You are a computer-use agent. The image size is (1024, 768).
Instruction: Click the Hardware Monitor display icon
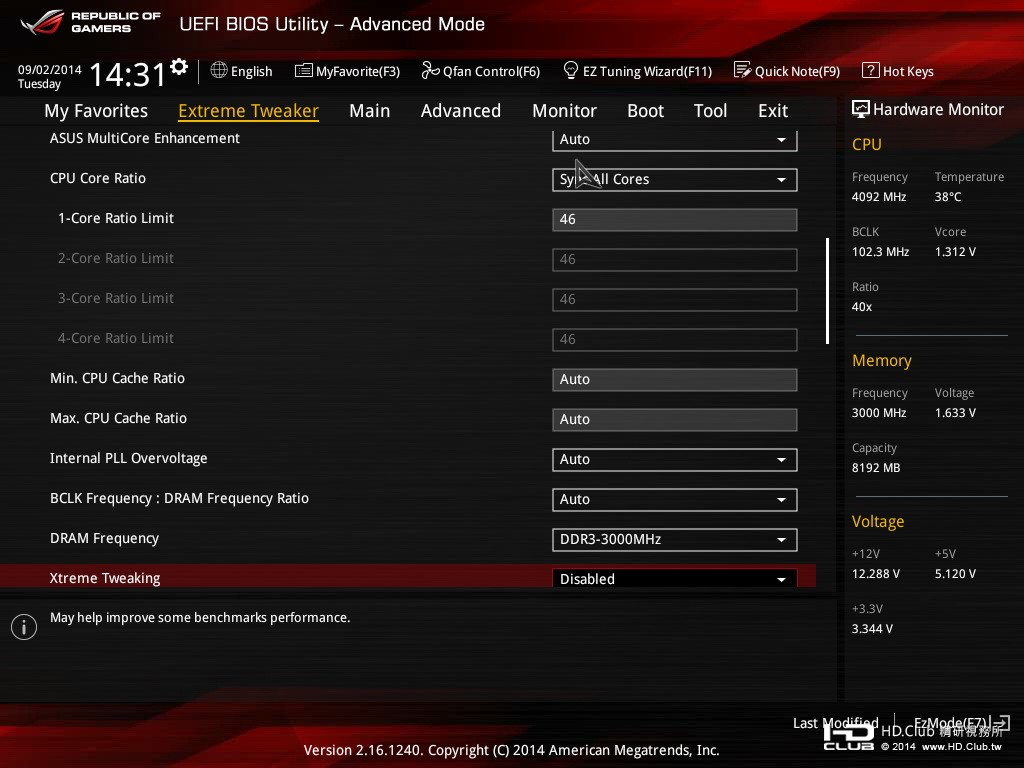coord(861,109)
